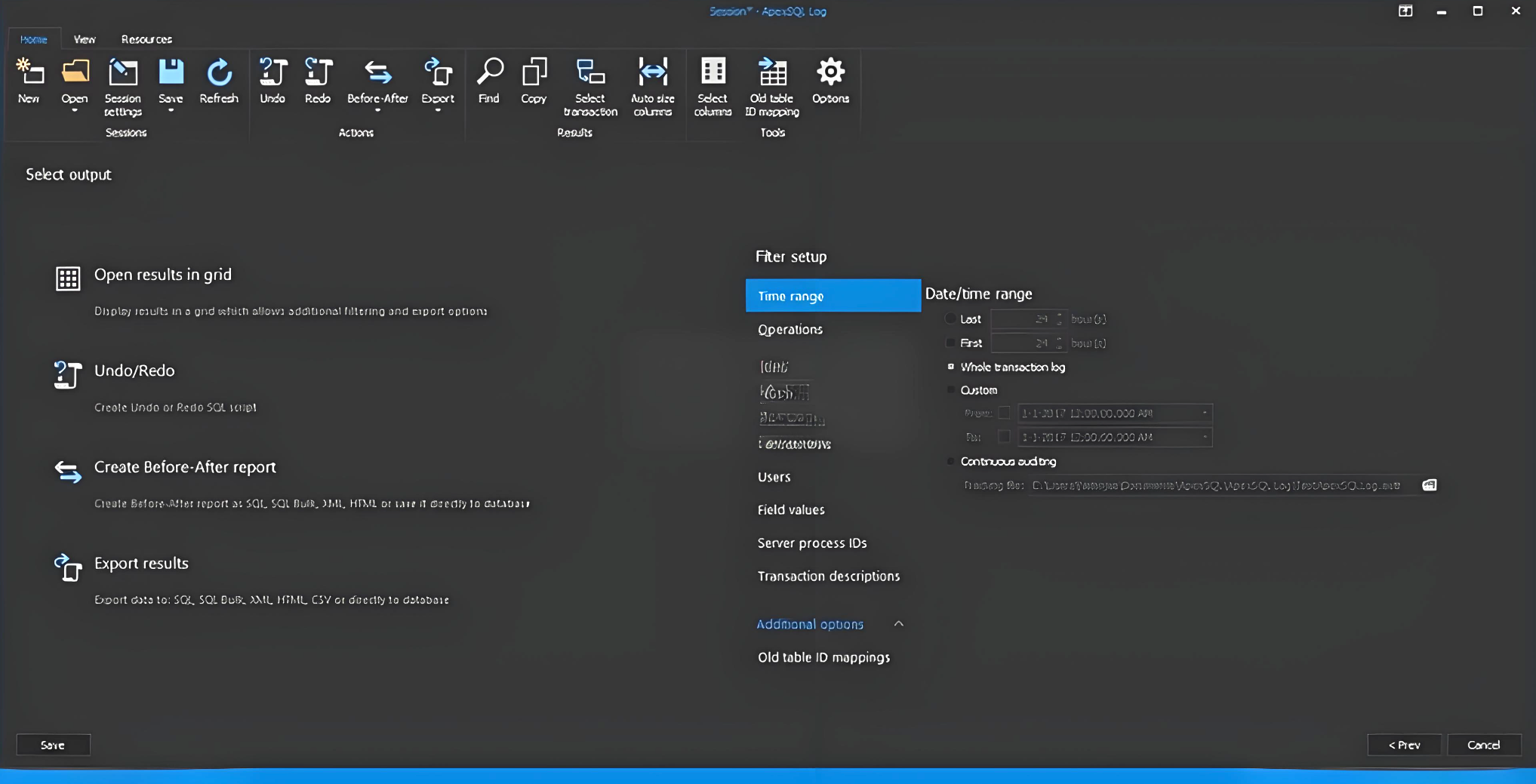This screenshot has width=1536, height=784.
Task: Expand the Open button dropdown arrow
Action: pos(75,111)
